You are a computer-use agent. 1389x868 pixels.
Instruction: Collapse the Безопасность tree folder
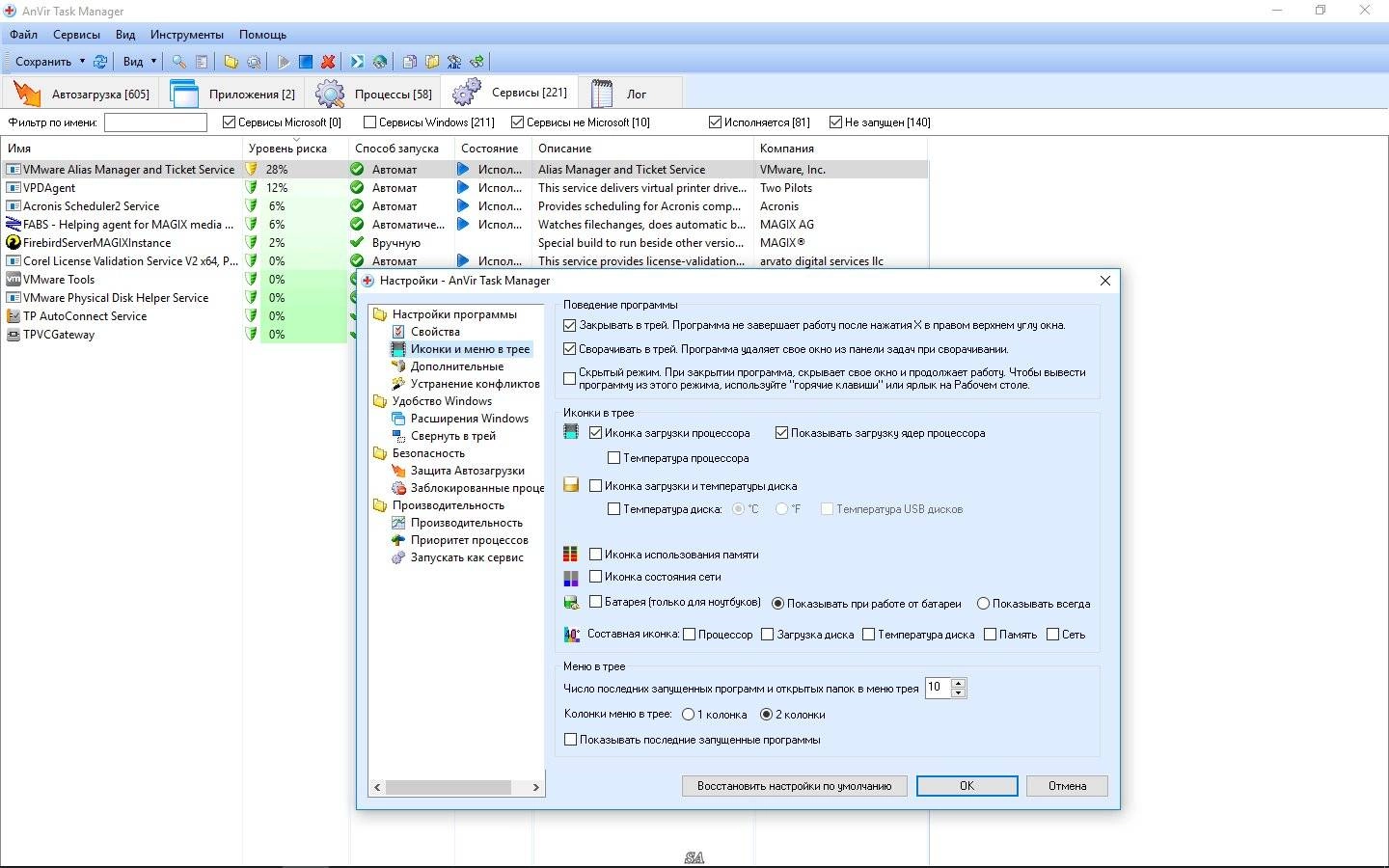click(380, 452)
